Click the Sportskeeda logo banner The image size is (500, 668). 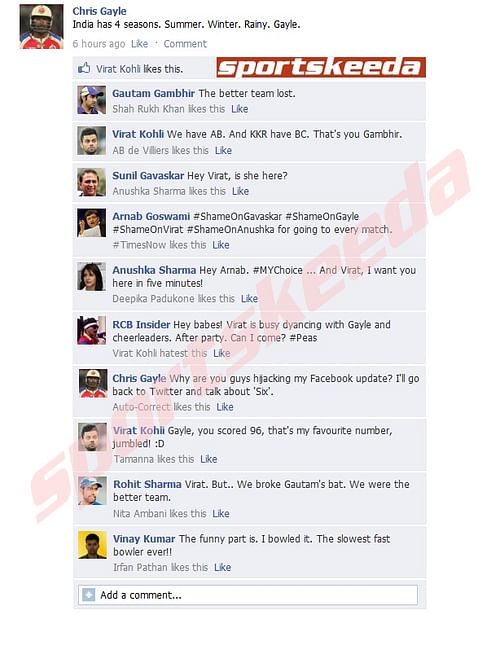321,67
